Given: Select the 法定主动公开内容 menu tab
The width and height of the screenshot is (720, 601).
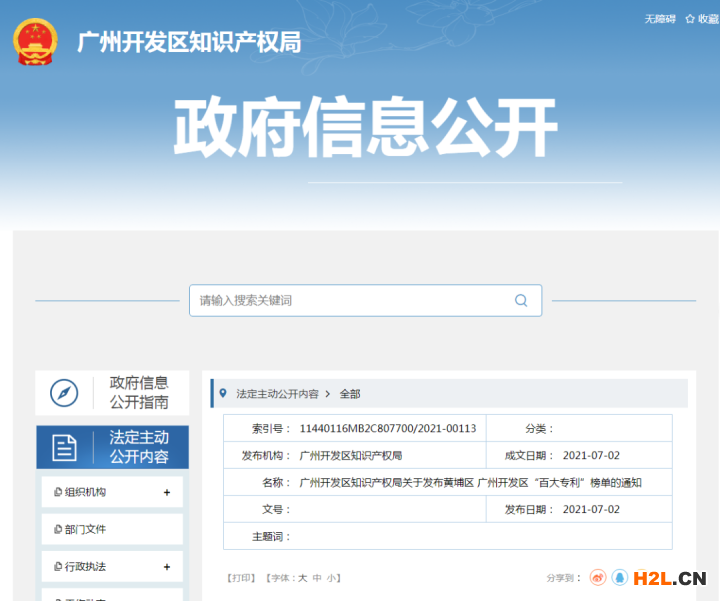Looking at the screenshot, I should pyautogui.click(x=138, y=448).
